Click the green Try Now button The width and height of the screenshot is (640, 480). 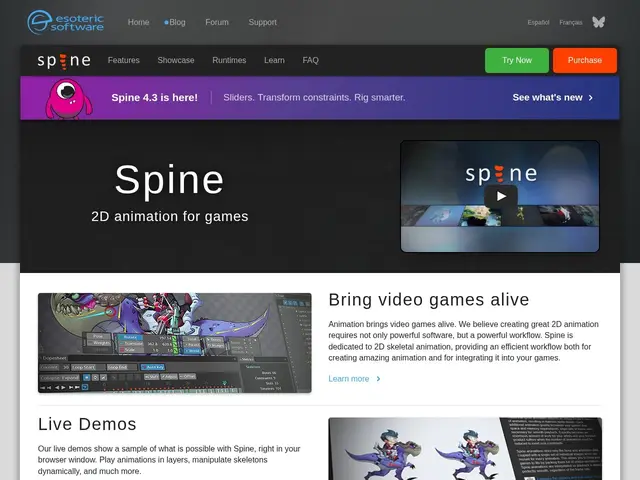click(517, 60)
